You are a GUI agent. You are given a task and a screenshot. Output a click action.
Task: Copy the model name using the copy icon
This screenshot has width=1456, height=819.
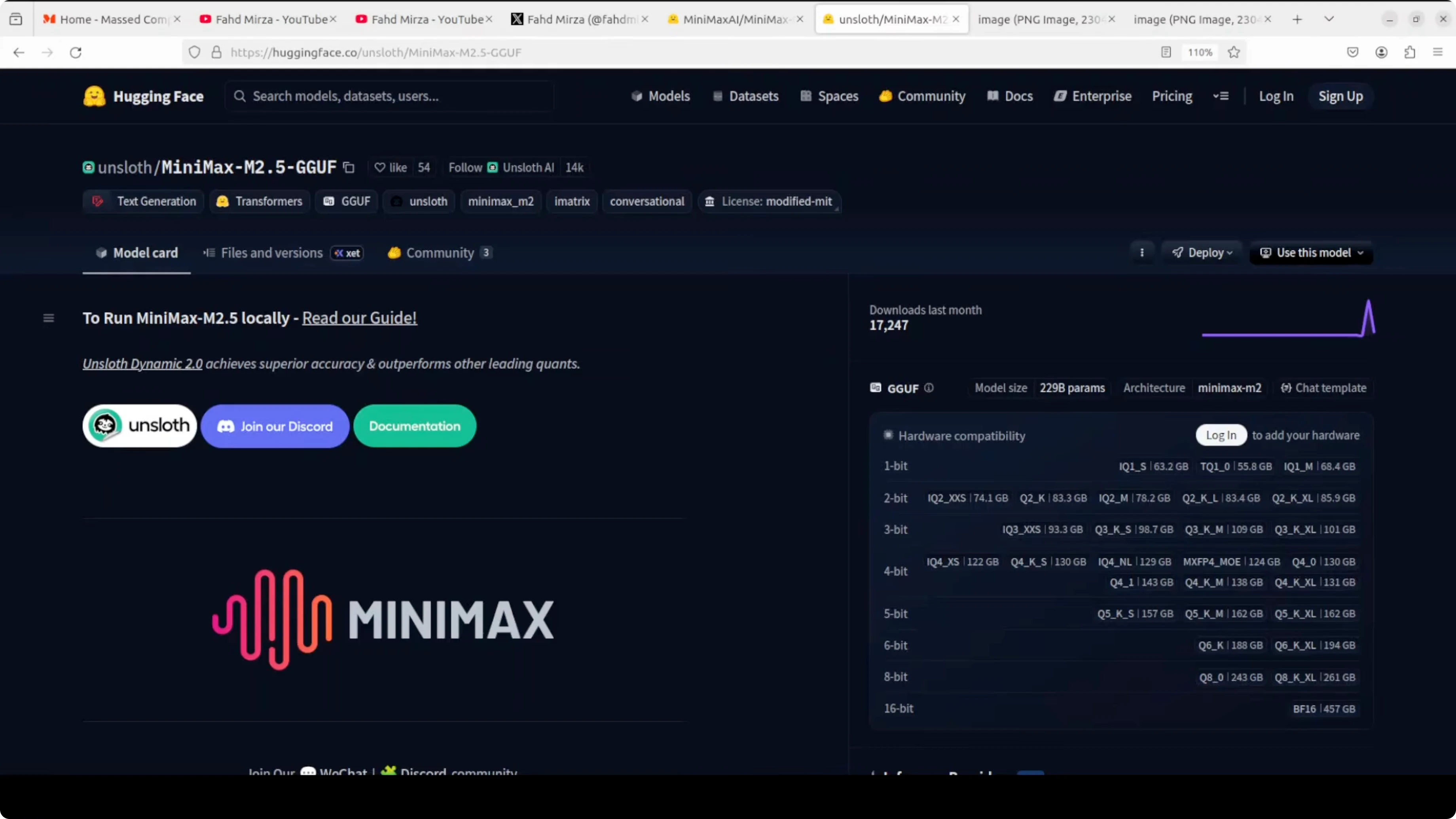coord(348,167)
